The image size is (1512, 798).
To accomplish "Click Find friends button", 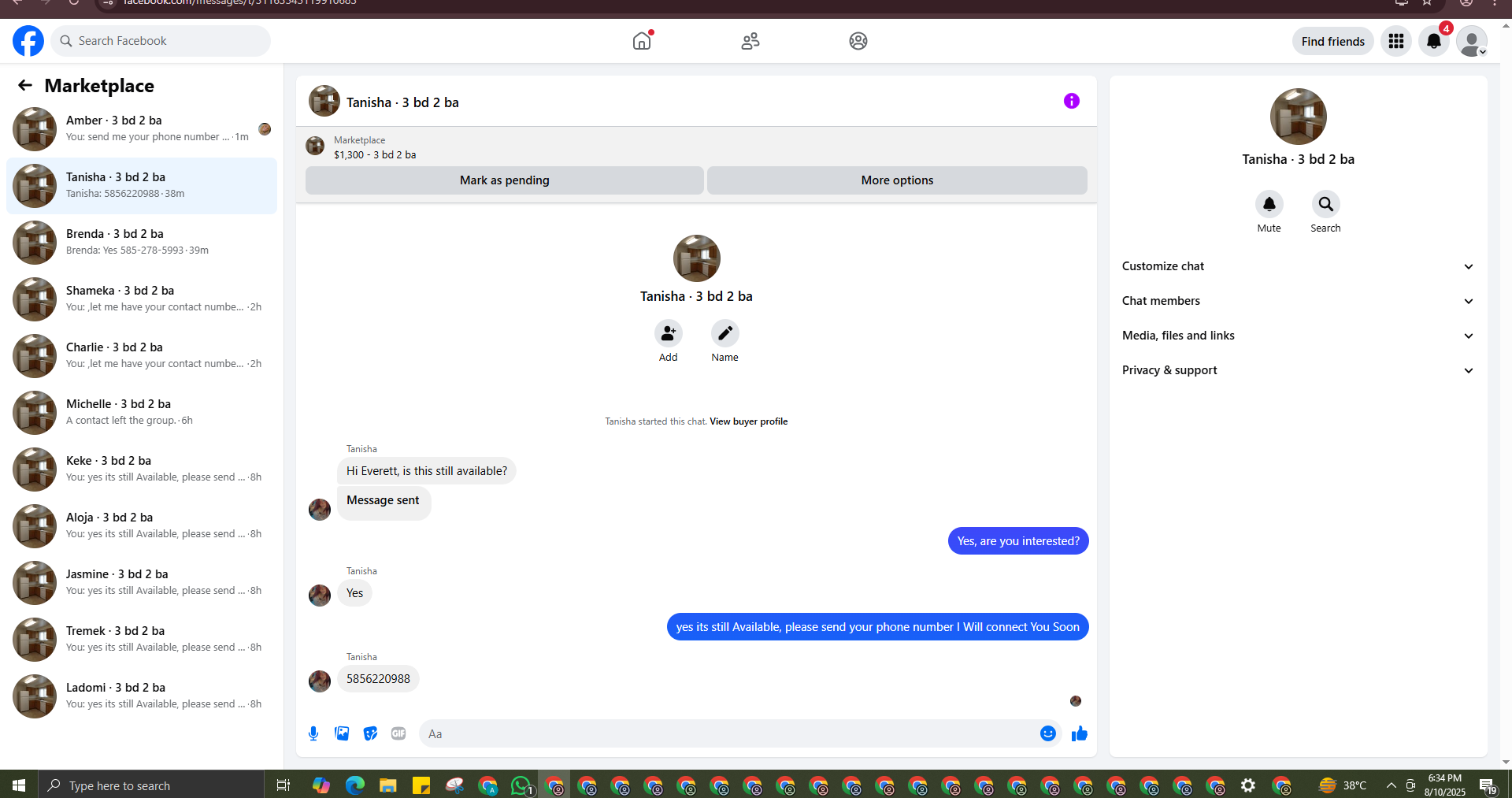I will click(x=1332, y=41).
